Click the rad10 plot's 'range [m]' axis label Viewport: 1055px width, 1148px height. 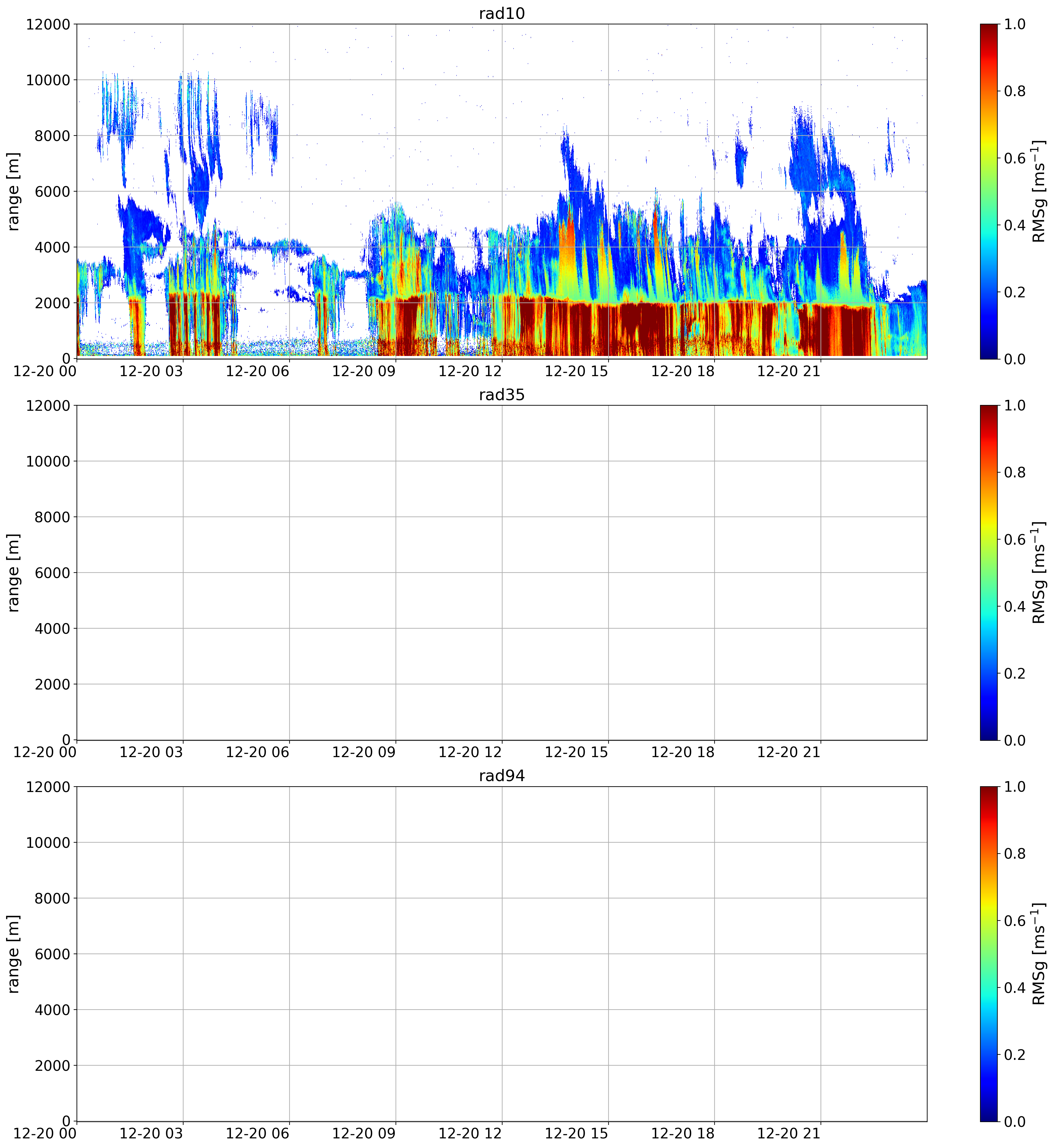[x=14, y=191]
